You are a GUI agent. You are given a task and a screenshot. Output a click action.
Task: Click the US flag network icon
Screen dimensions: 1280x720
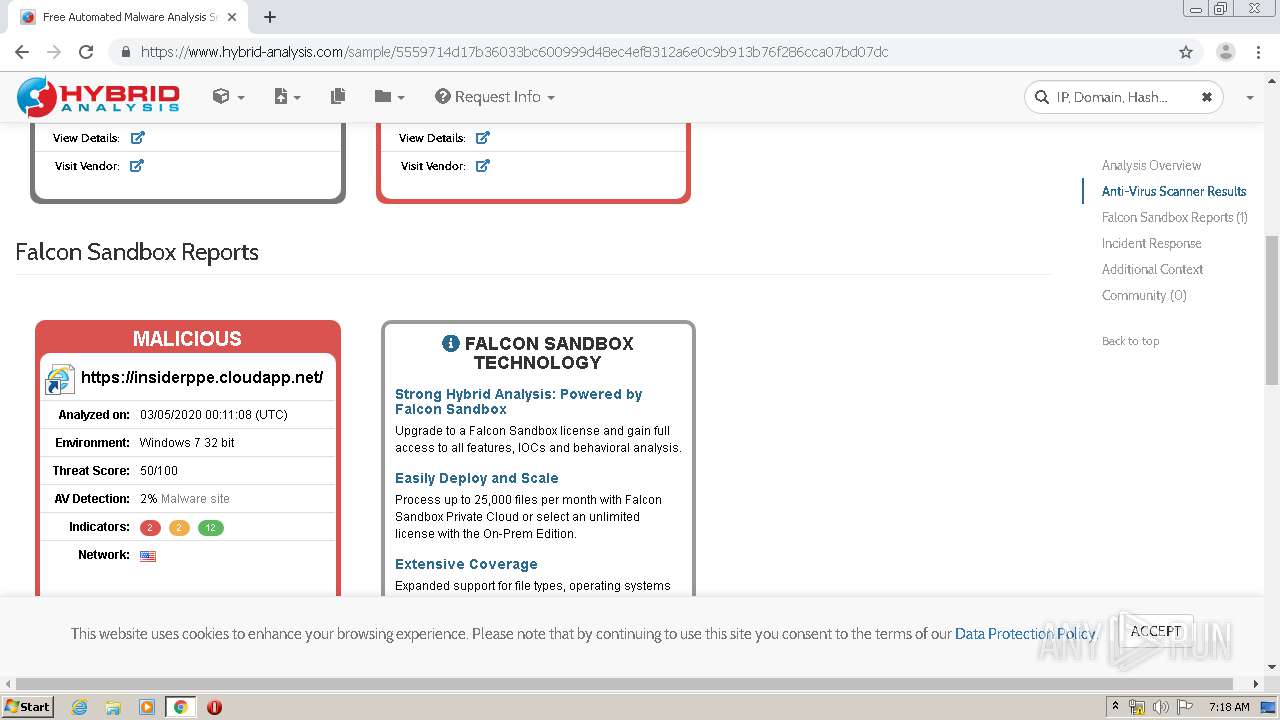click(148, 555)
